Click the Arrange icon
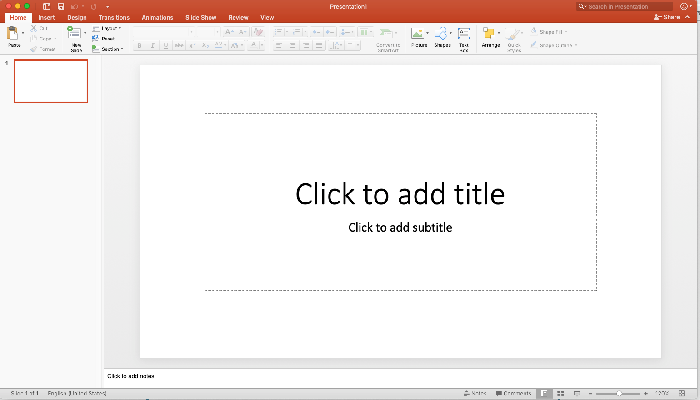 488,33
